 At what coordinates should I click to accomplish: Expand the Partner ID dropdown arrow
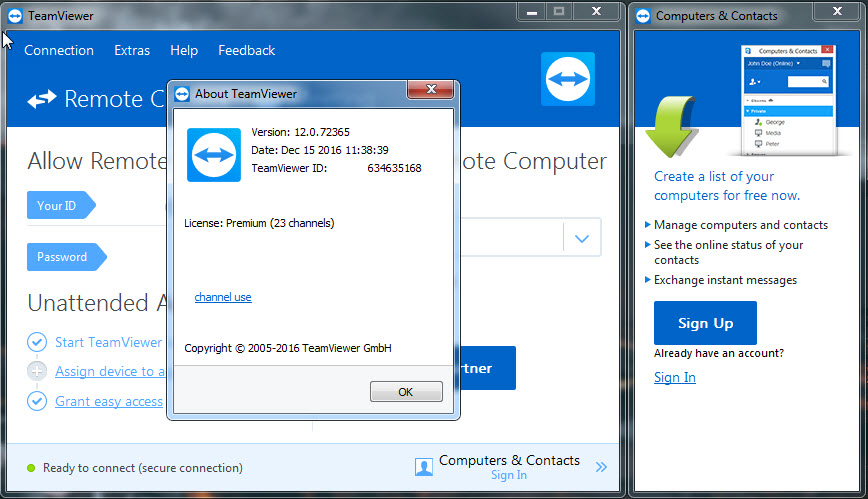click(x=581, y=238)
